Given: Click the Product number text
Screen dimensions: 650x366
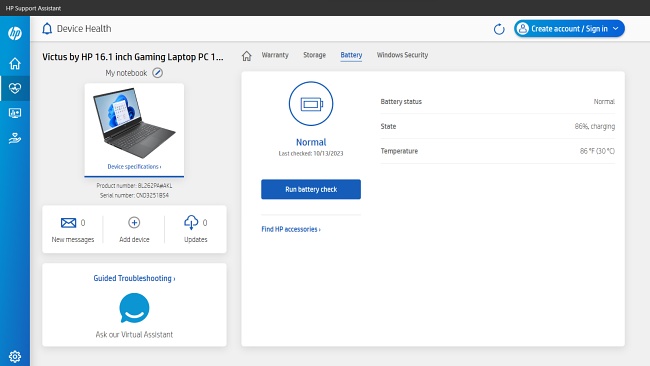Looking at the screenshot, I should [134, 186].
